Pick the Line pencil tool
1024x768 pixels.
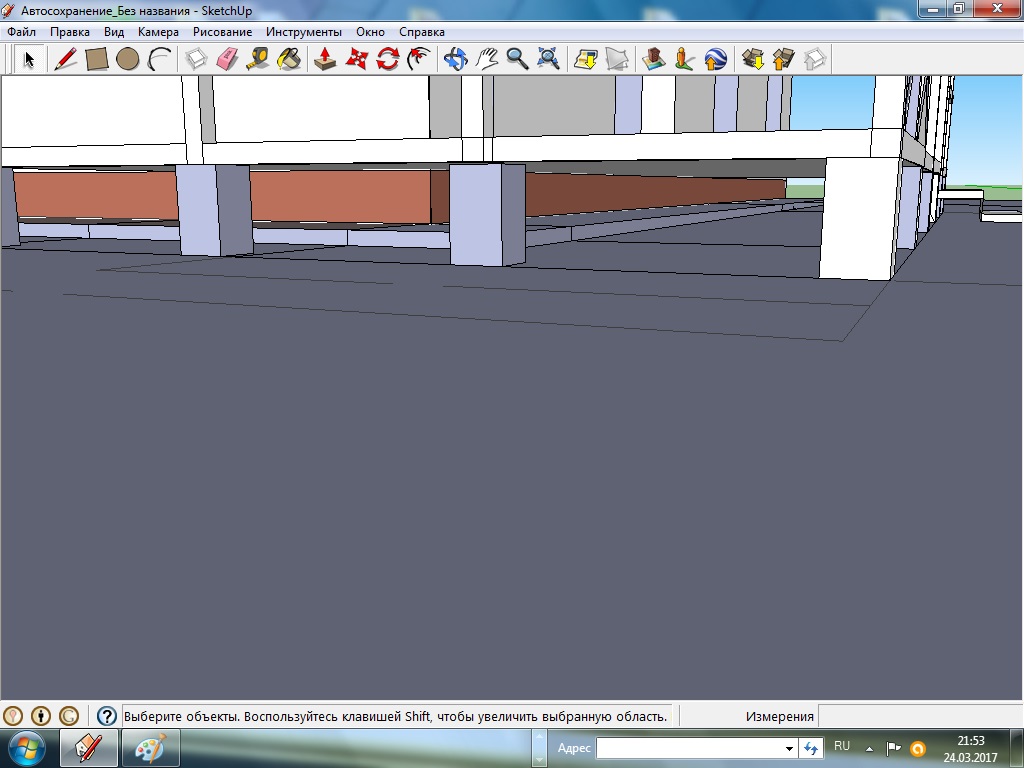coord(66,59)
